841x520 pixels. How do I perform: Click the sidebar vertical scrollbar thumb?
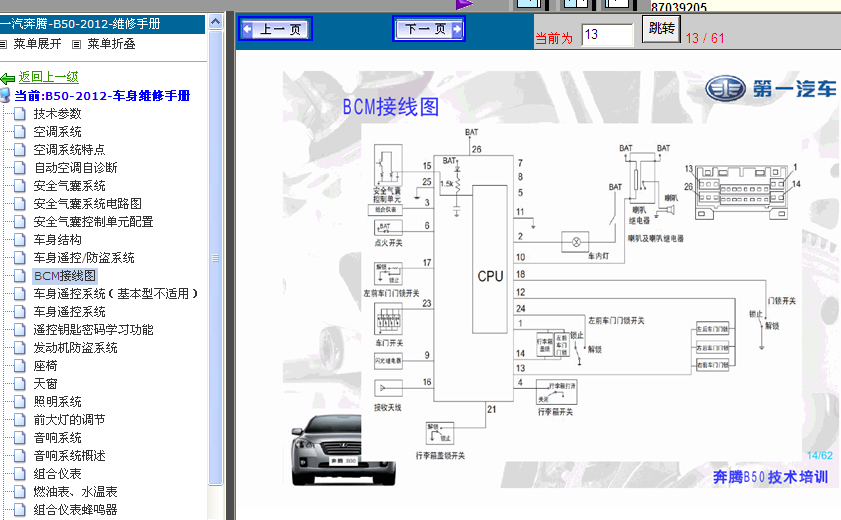pyautogui.click(x=215, y=258)
